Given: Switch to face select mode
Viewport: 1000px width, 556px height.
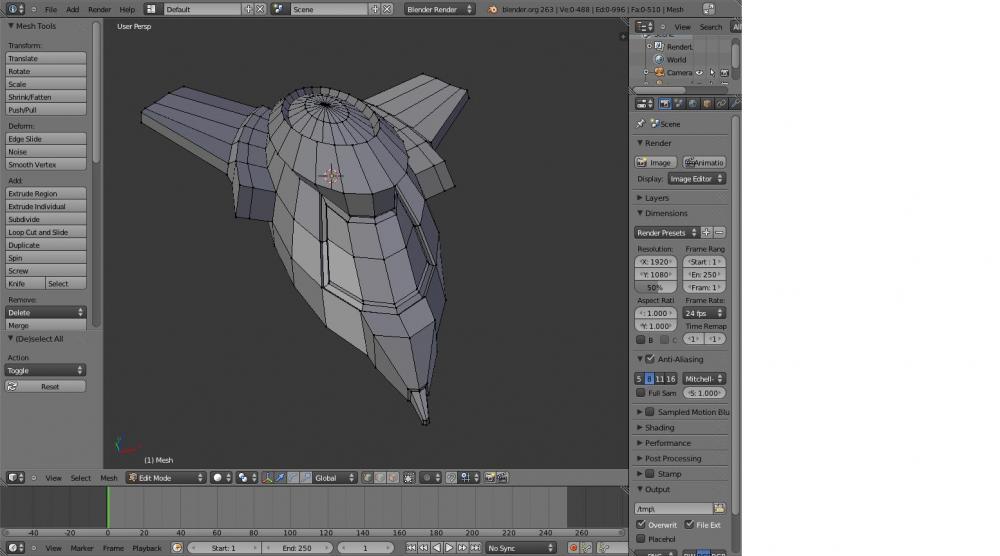Looking at the screenshot, I should point(393,478).
